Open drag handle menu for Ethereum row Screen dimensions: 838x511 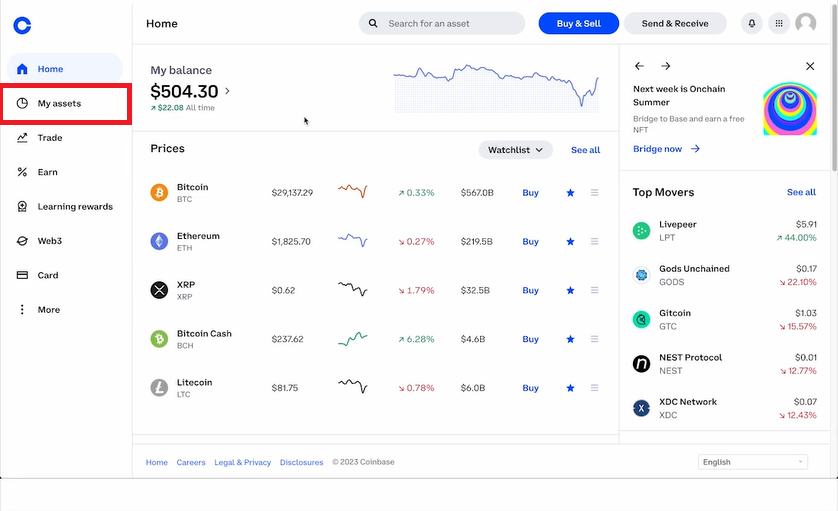[594, 241]
